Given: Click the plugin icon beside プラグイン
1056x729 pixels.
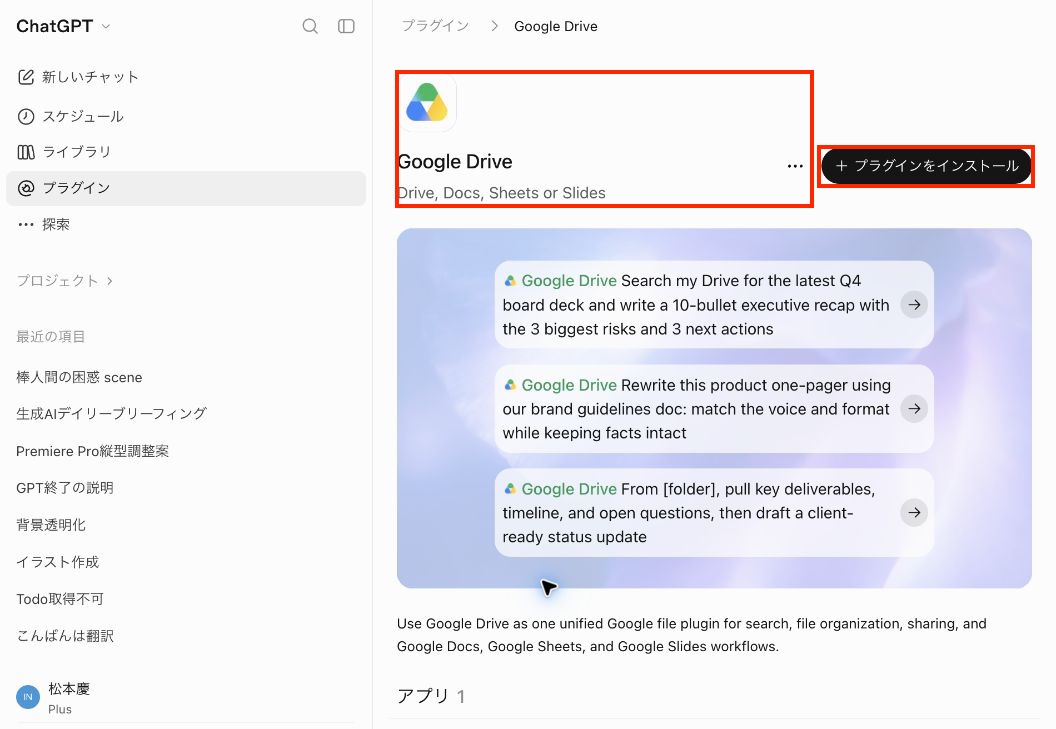Looking at the screenshot, I should (26, 188).
